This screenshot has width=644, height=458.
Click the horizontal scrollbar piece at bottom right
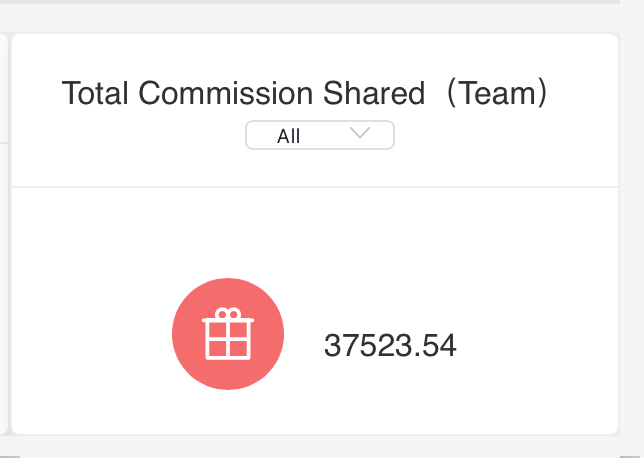(x=632, y=456)
